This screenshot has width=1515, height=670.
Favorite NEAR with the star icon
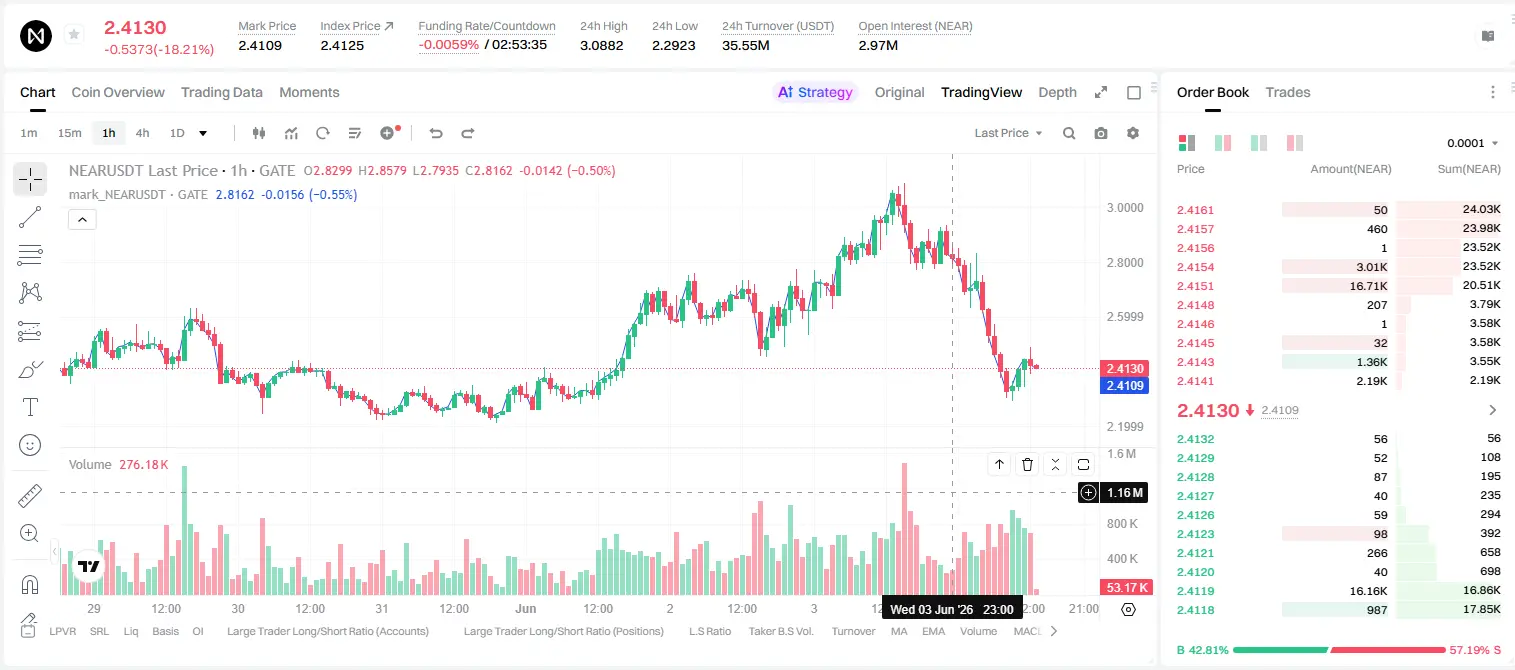pos(73,35)
